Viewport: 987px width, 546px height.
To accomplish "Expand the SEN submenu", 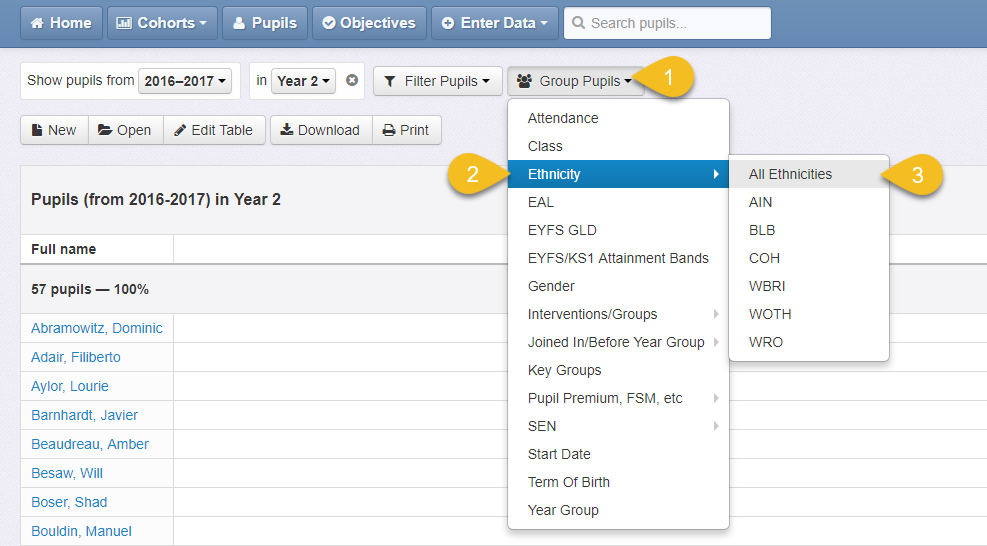I will pos(618,426).
